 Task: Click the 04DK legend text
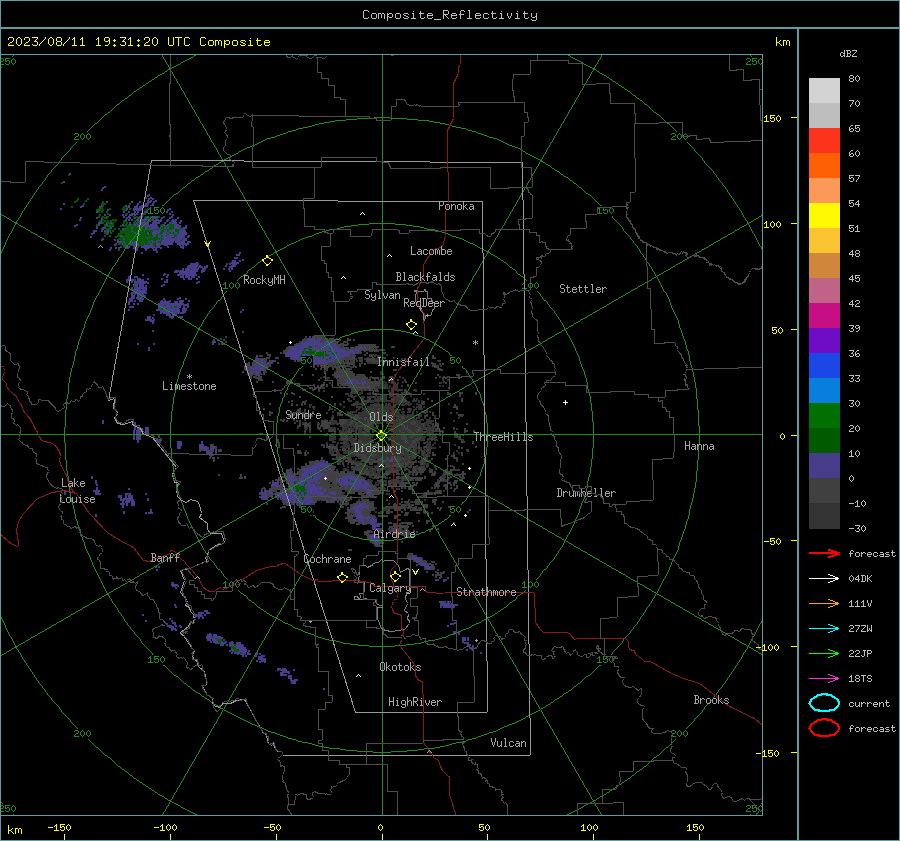(860, 579)
